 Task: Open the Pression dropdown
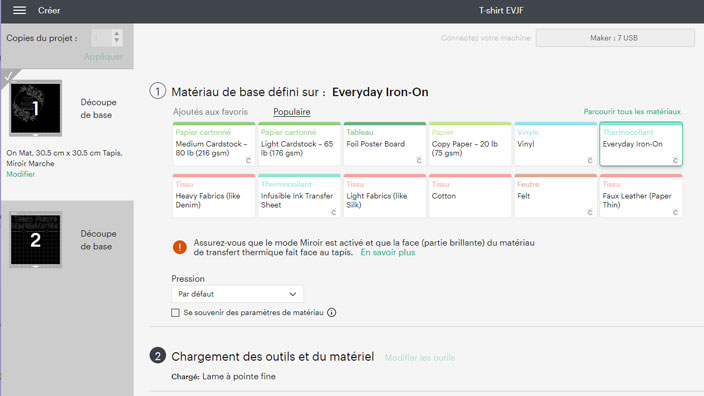[x=237, y=294]
